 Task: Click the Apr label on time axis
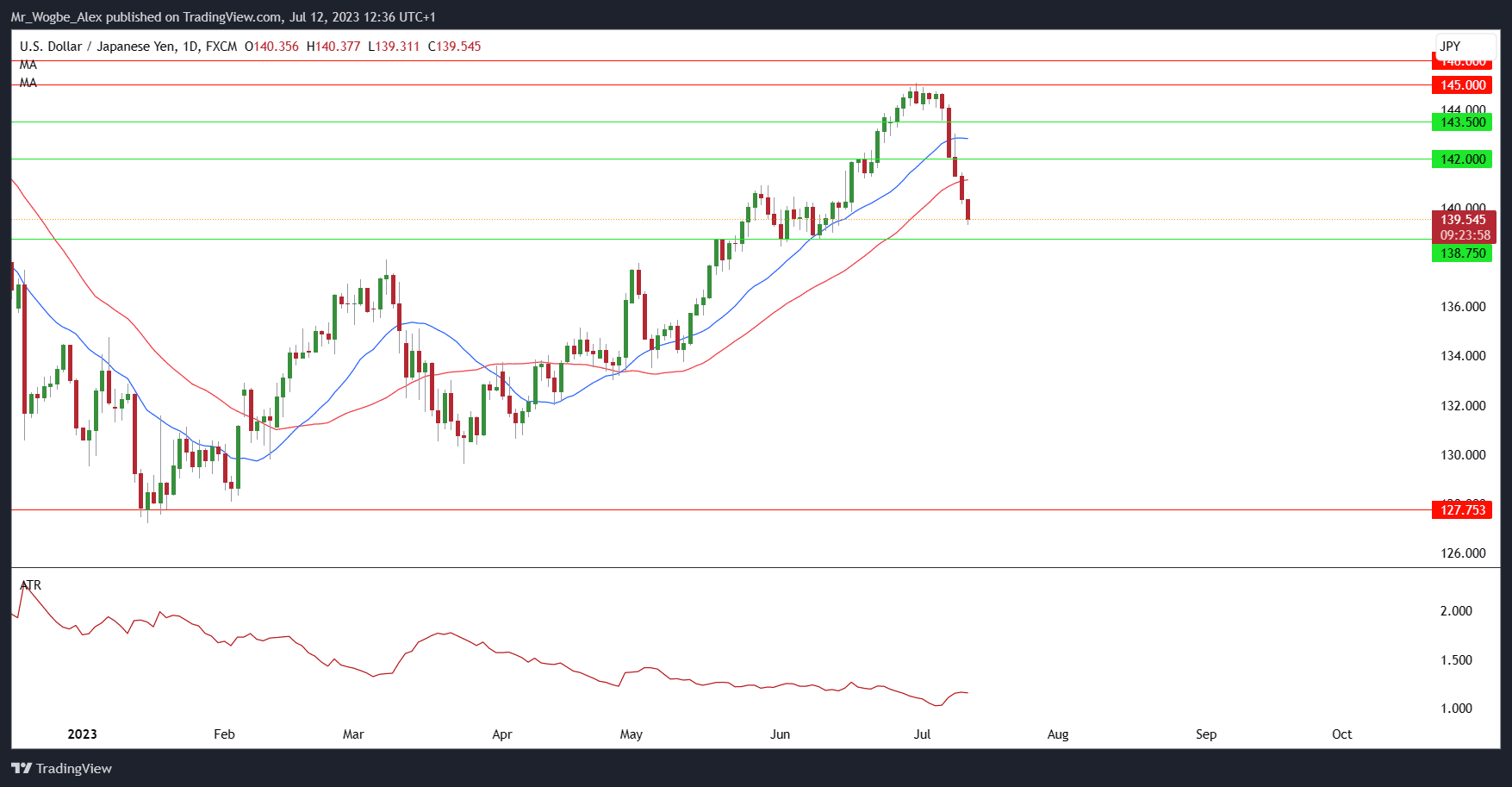(501, 734)
